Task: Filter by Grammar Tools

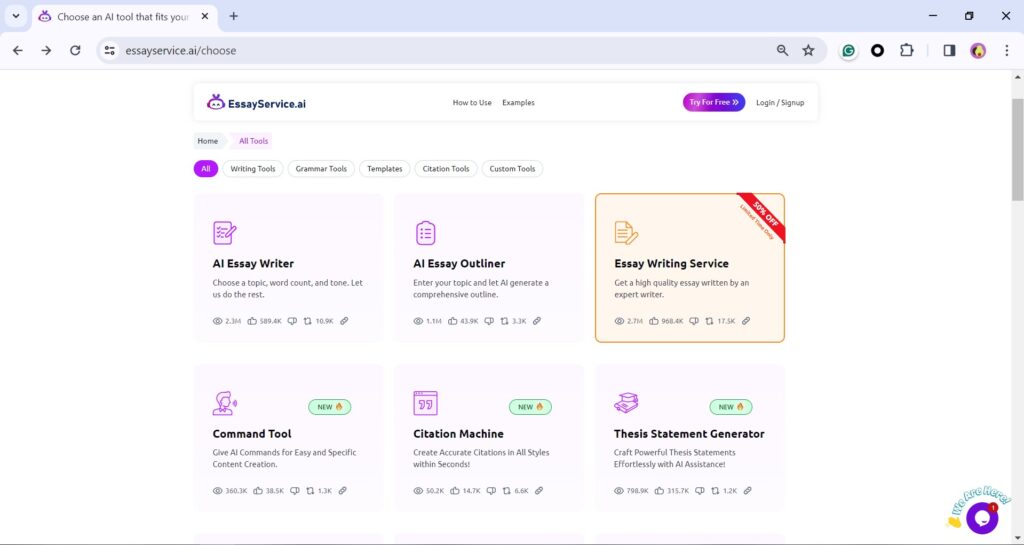Action: [321, 168]
